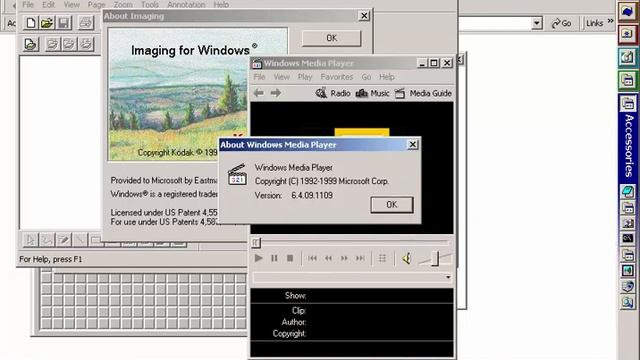Click the Back arrow in Windows Media Player
Image resolution: width=640 pixels, height=360 pixels.
pyautogui.click(x=258, y=93)
